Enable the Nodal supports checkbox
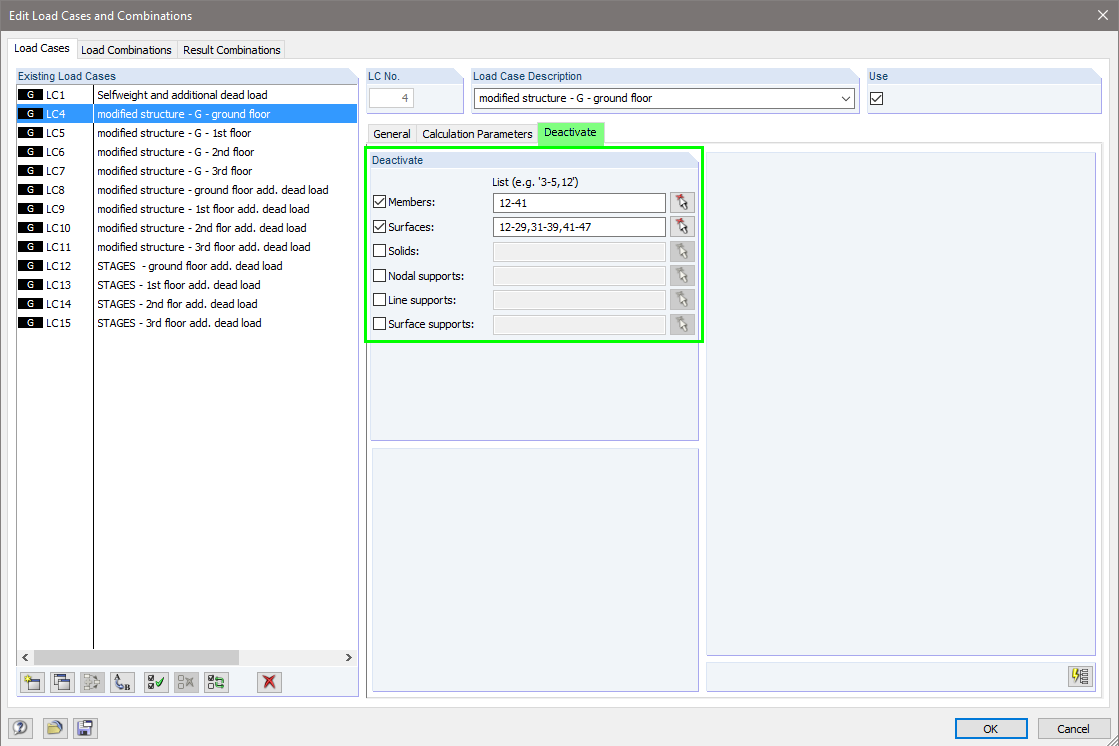This screenshot has height=746, width=1119. [379, 275]
